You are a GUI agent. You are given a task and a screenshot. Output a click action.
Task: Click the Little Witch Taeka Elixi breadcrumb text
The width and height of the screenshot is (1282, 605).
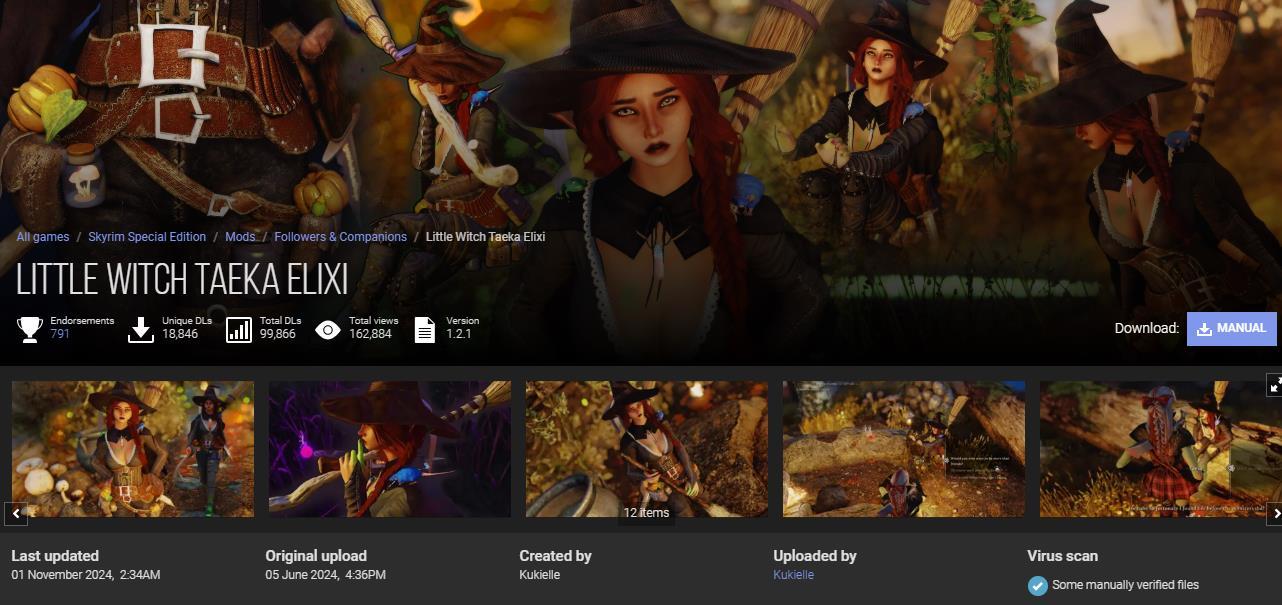(485, 237)
